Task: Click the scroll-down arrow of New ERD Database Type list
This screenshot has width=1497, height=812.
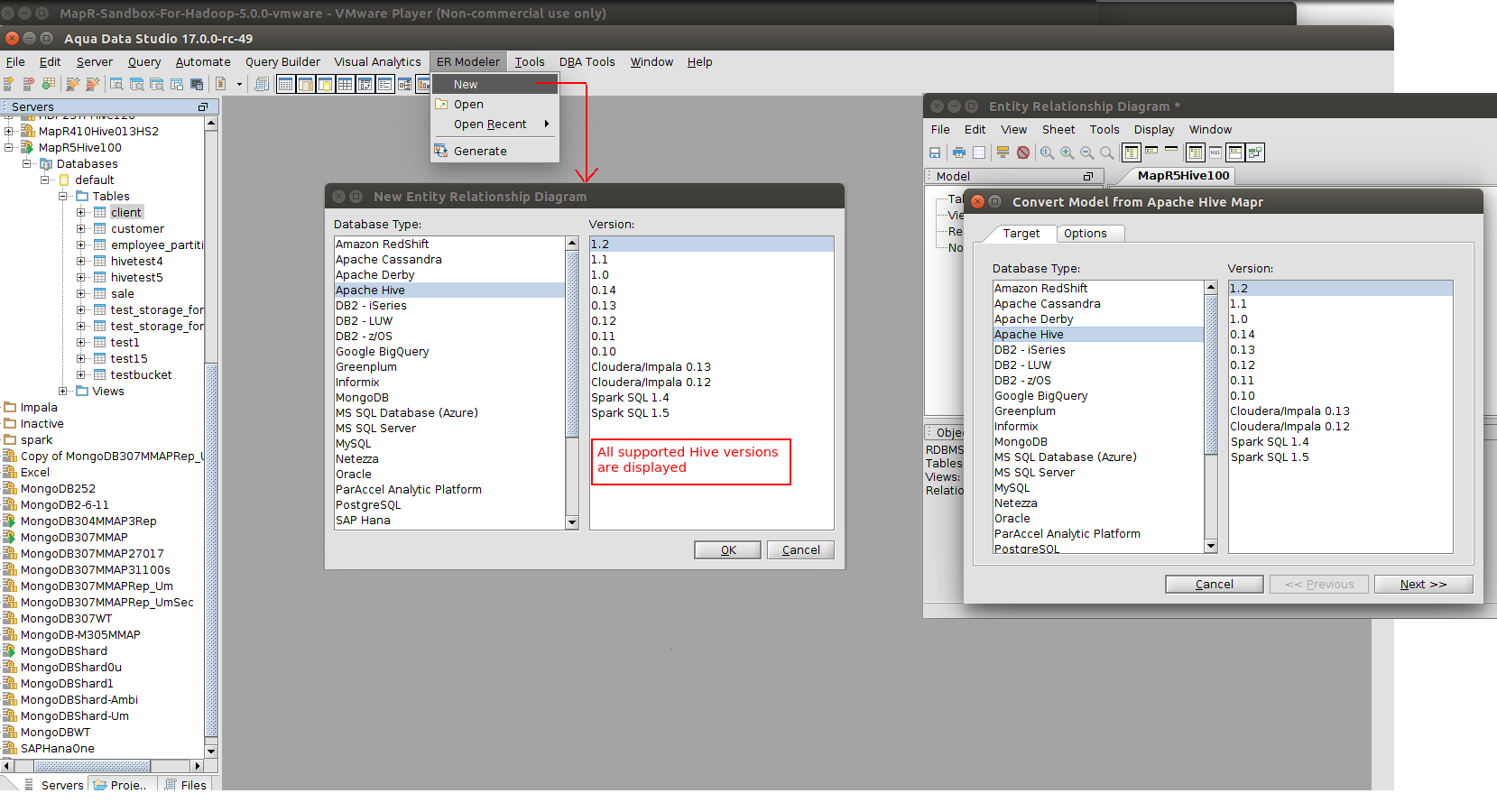Action: coord(571,522)
